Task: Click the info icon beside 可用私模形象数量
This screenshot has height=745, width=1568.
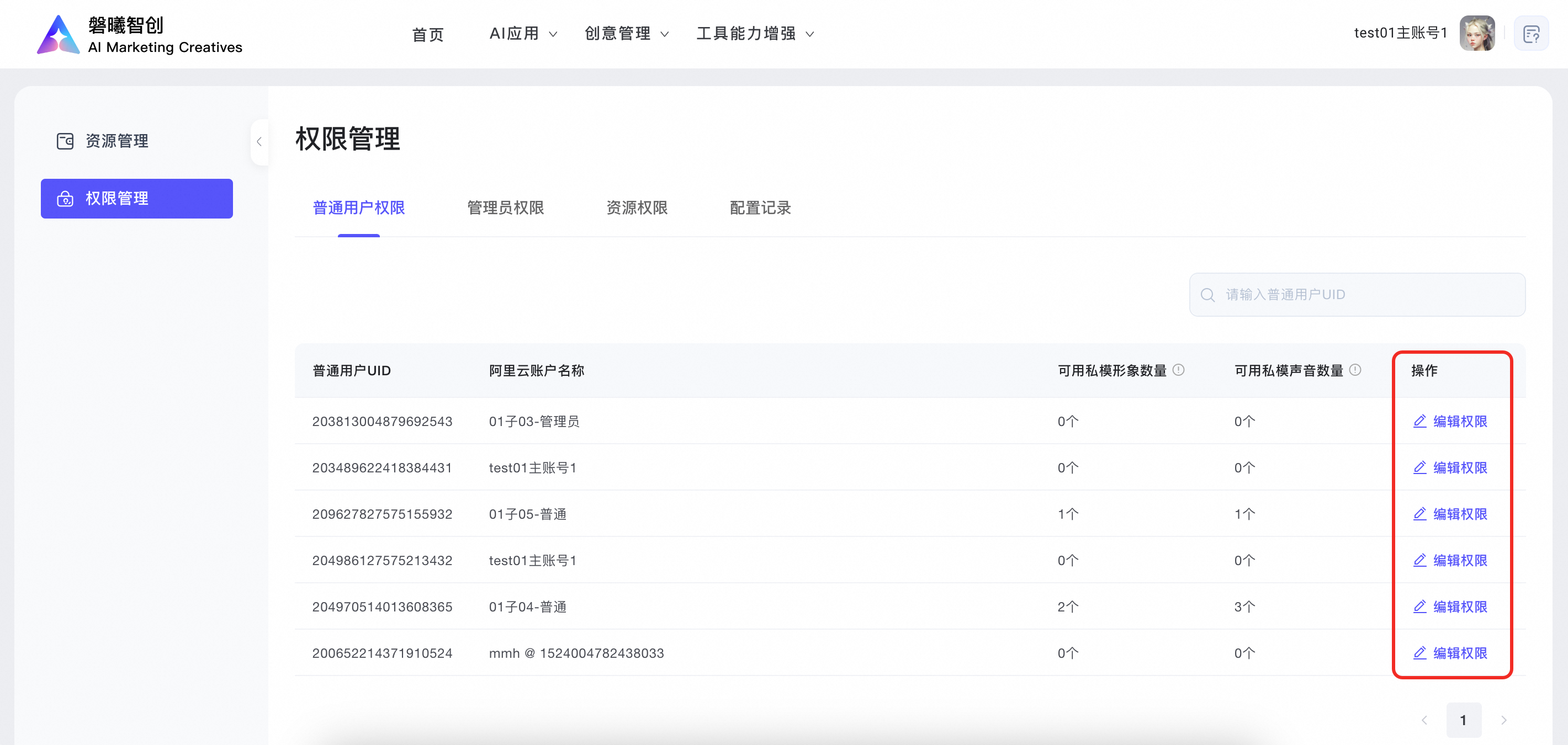Action: [1178, 370]
